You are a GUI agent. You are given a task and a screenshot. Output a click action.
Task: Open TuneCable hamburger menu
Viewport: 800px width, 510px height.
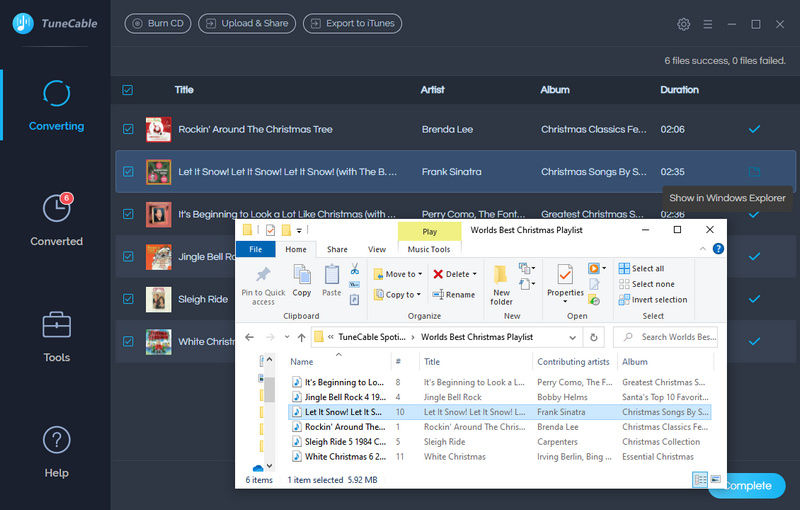tap(708, 24)
